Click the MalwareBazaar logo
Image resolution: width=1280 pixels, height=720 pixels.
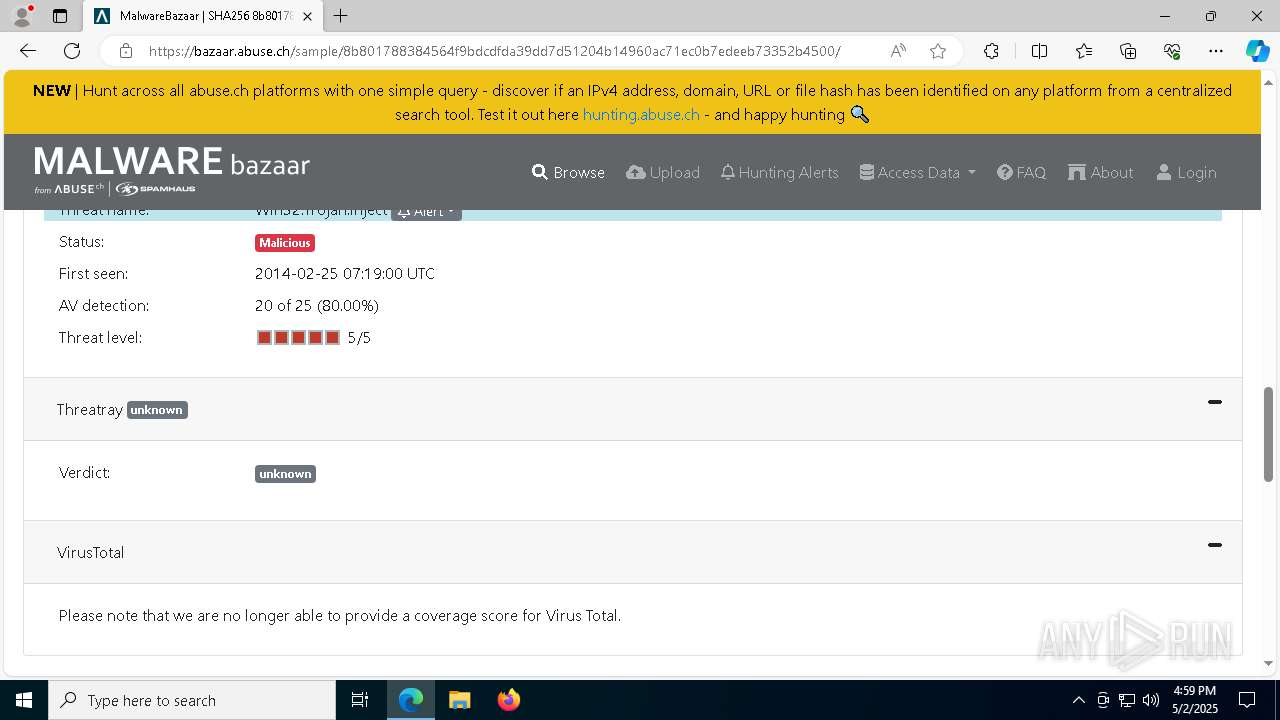pyautogui.click(x=172, y=171)
